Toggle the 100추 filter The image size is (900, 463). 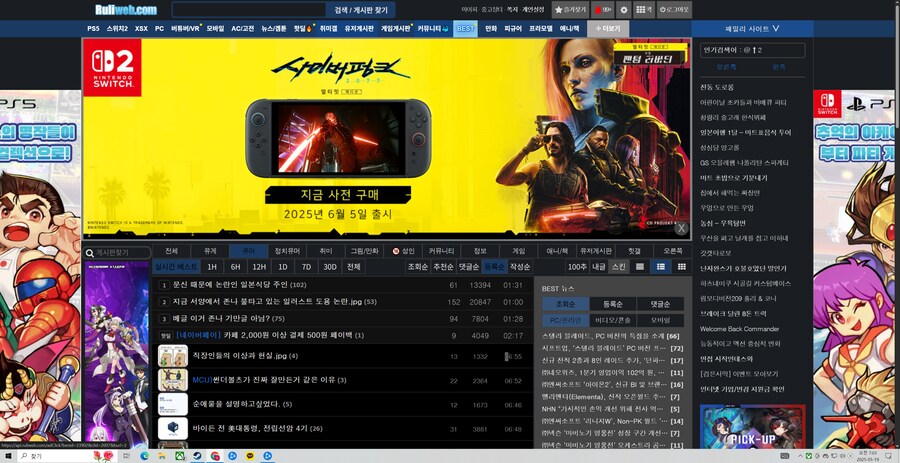(x=577, y=267)
